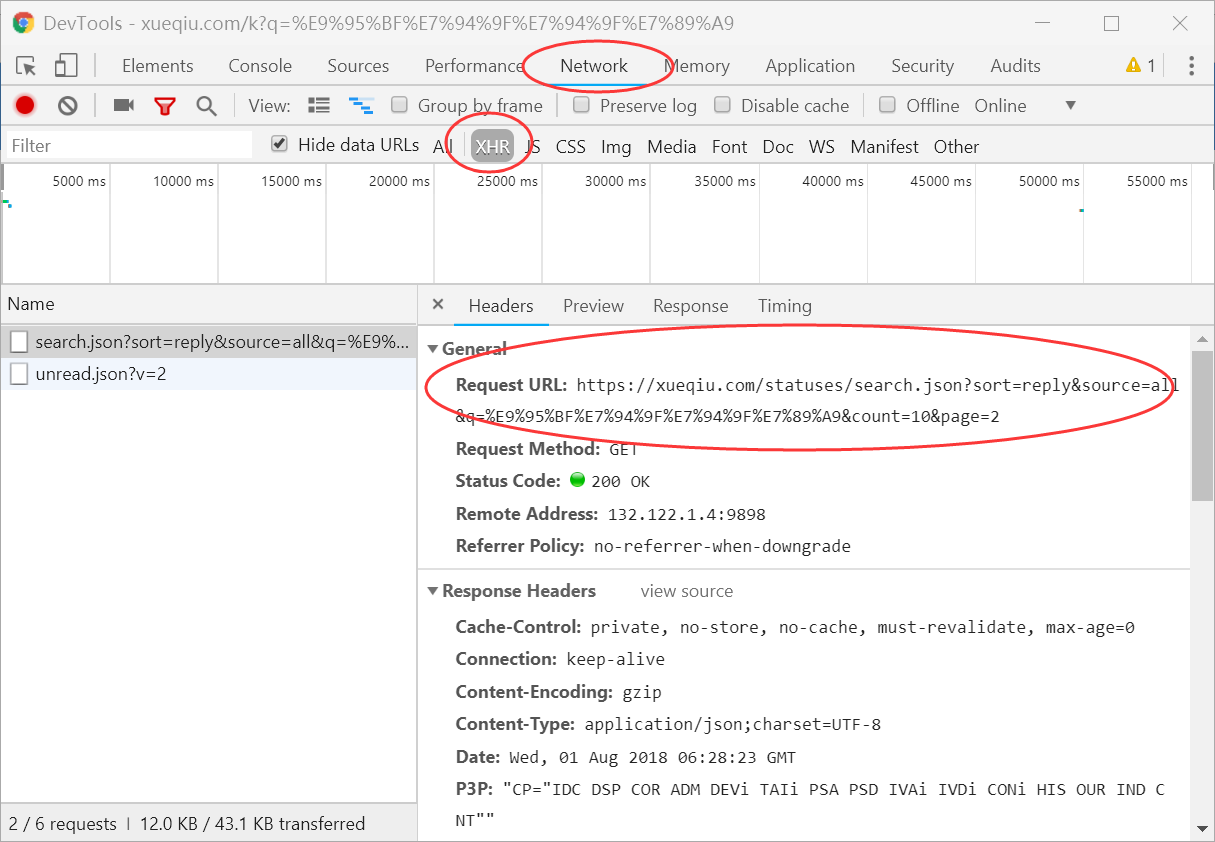Screen dimensions: 1215x842
Task: Collapse the Response Headers section triangle
Action: 433,591
